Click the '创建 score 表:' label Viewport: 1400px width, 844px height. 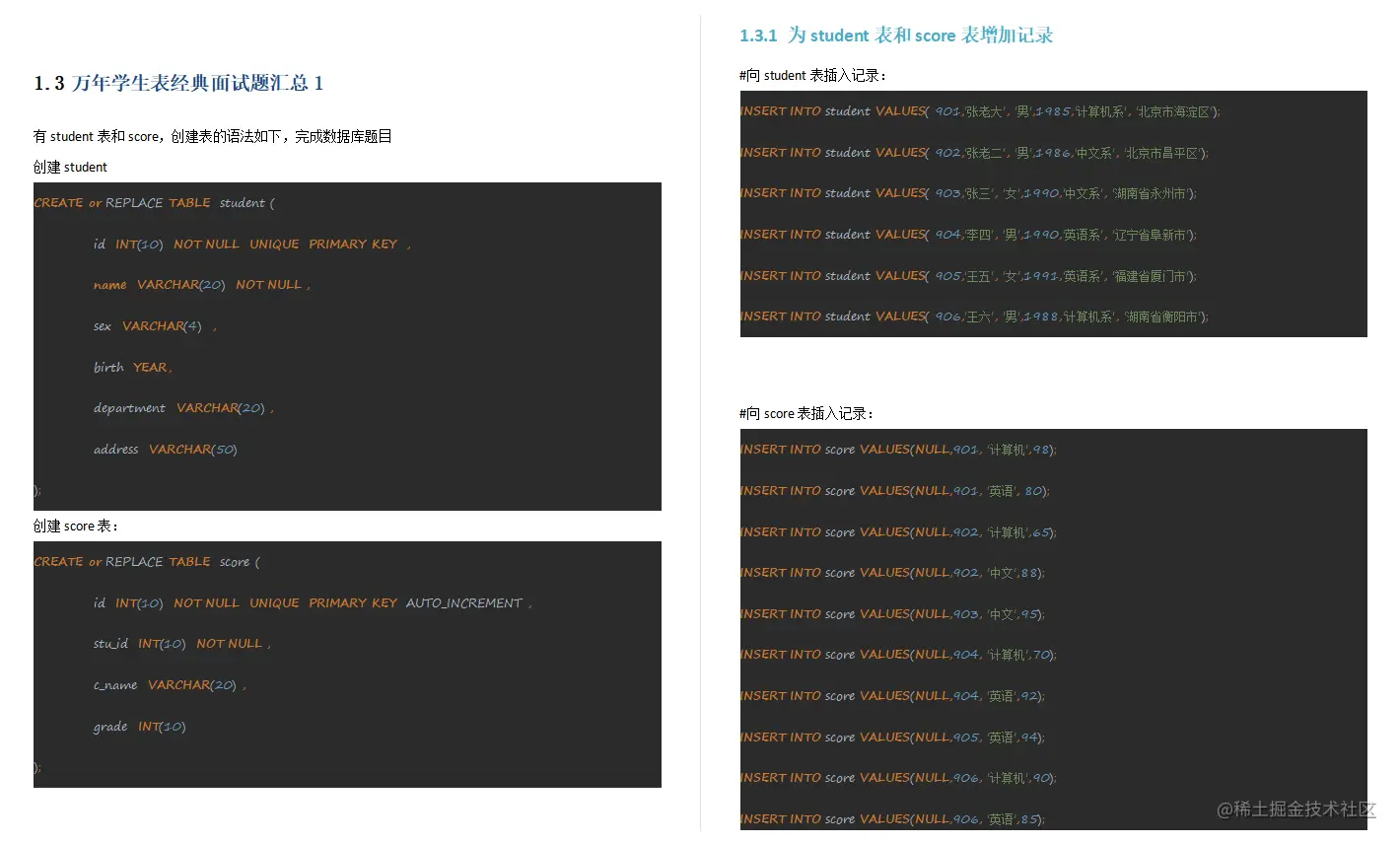click(76, 526)
